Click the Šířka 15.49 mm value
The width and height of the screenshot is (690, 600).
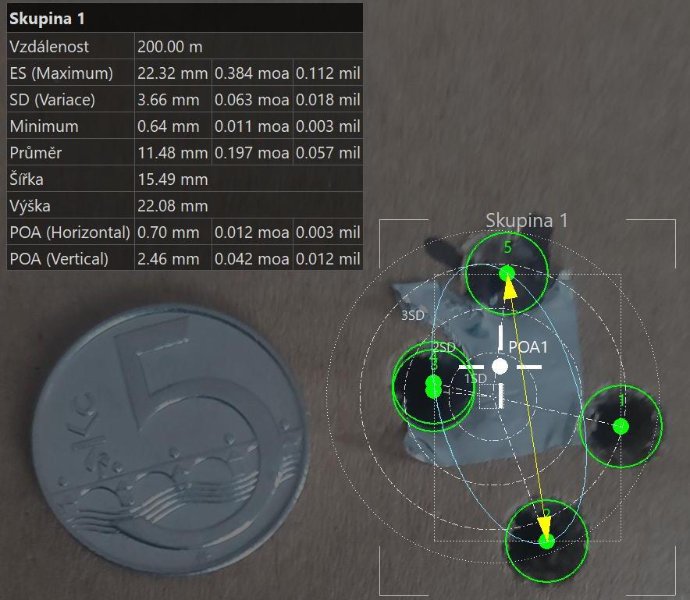[x=171, y=180]
